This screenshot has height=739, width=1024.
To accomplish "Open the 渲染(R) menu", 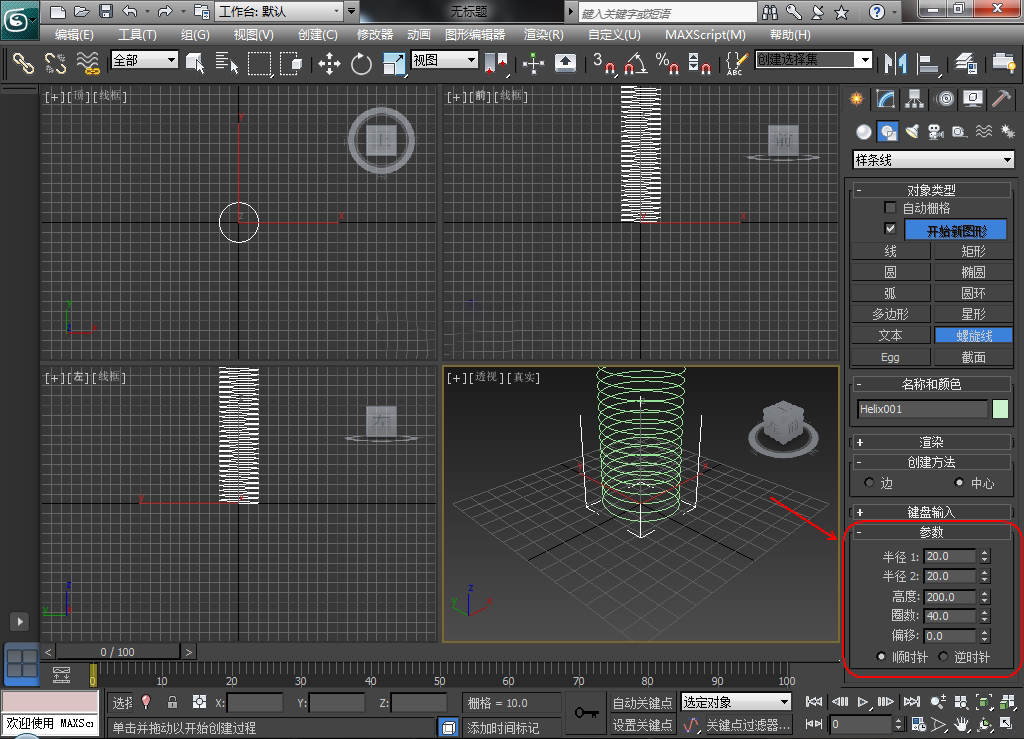I will point(544,34).
